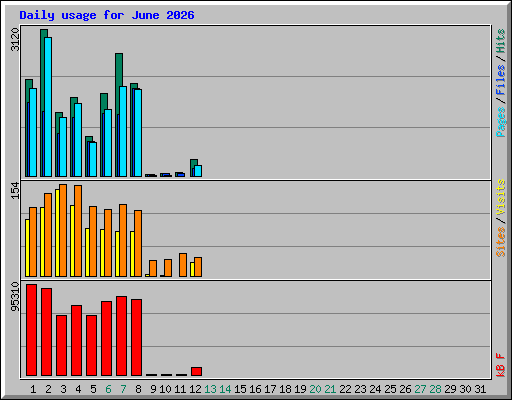Click day 2 on the x-axis

[x=48, y=389]
